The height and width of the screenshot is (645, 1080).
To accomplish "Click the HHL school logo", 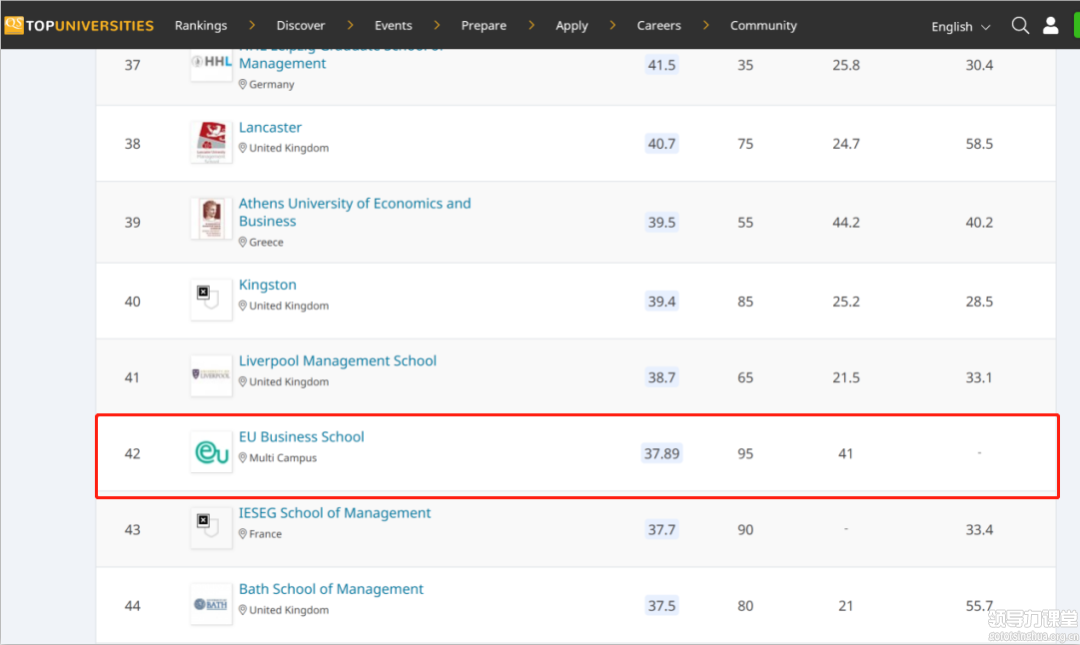I will pyautogui.click(x=211, y=62).
